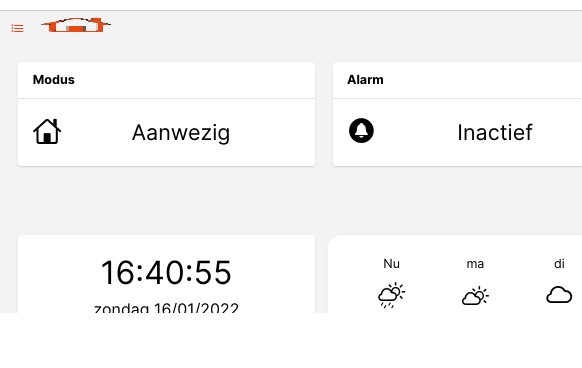Click the Modus card header
582x368 pixels.
pyautogui.click(x=166, y=80)
